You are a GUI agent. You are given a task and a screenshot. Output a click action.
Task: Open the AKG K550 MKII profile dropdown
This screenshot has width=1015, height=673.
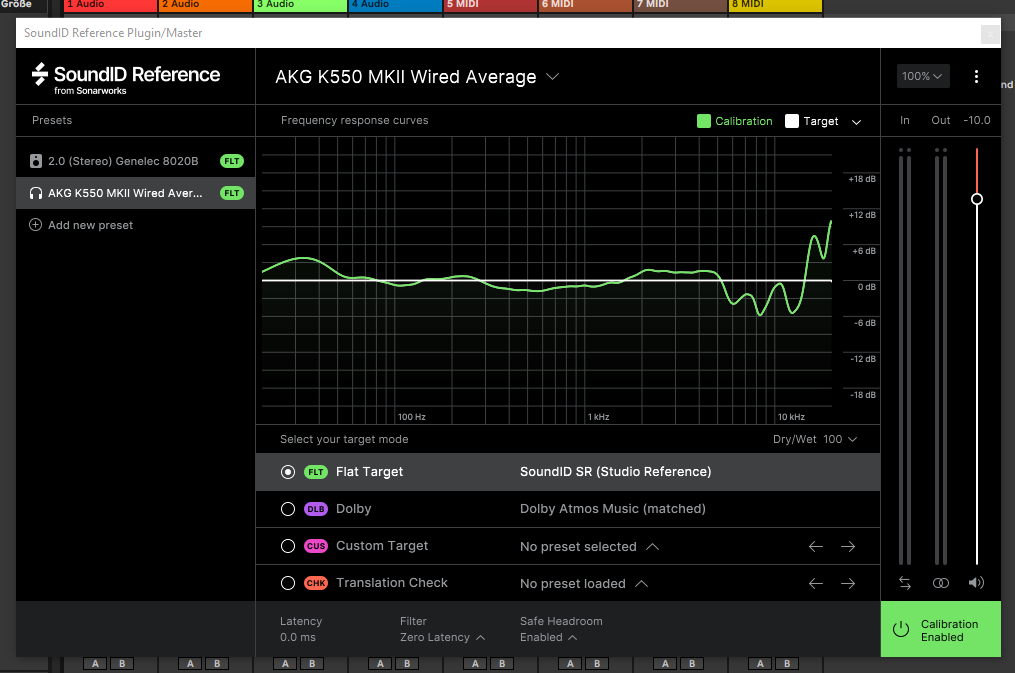click(417, 77)
